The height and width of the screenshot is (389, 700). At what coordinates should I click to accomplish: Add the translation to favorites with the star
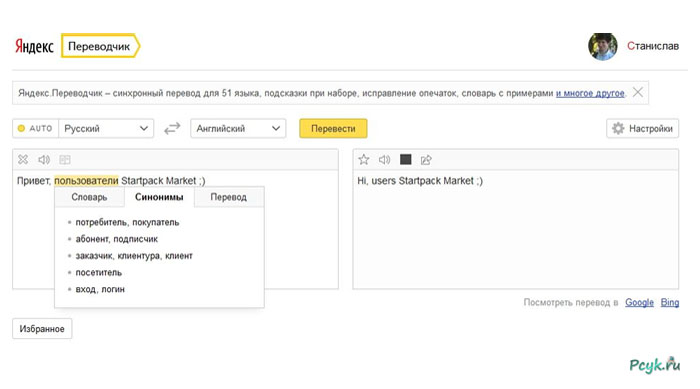coord(364,159)
